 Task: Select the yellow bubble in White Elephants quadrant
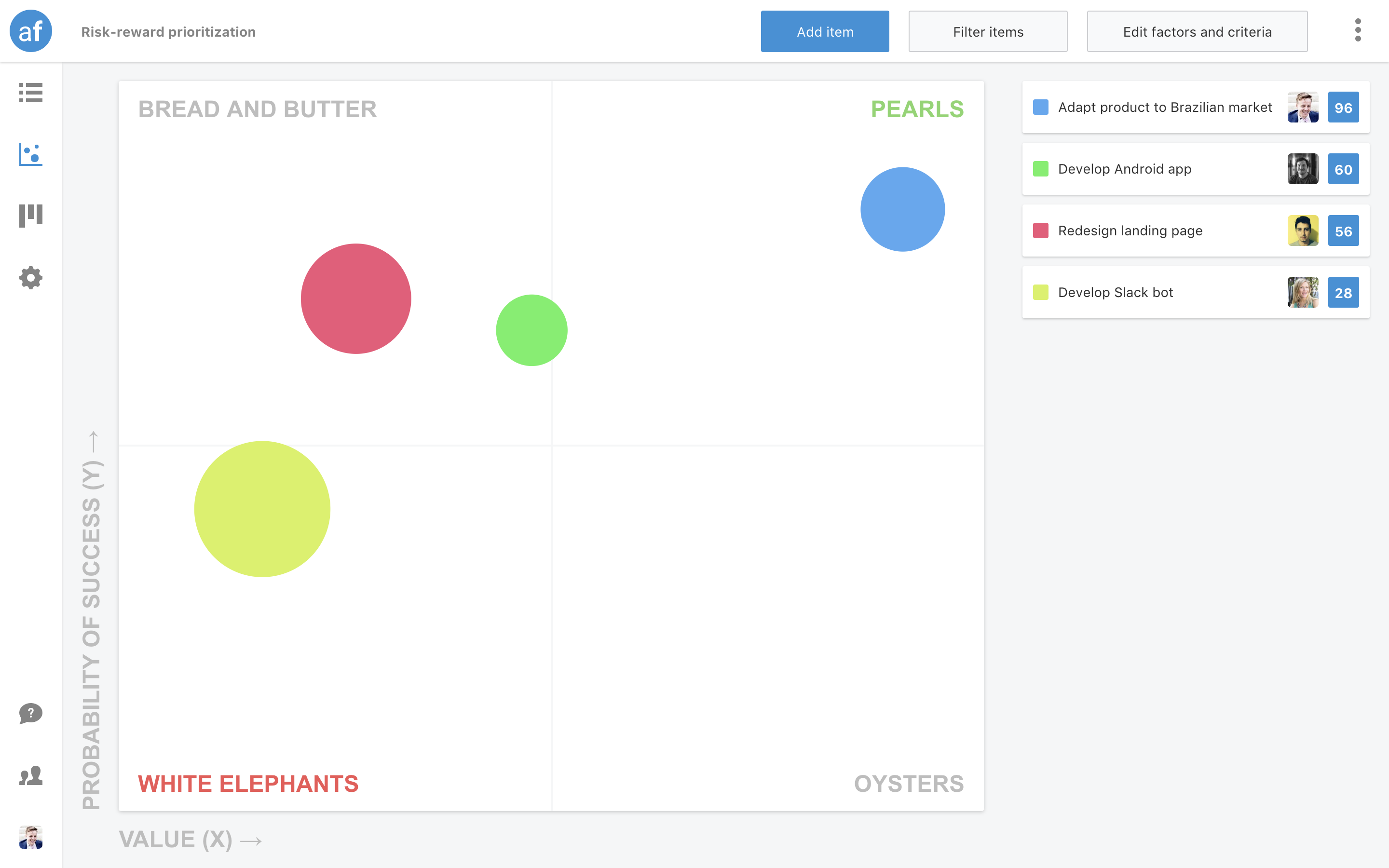[262, 509]
